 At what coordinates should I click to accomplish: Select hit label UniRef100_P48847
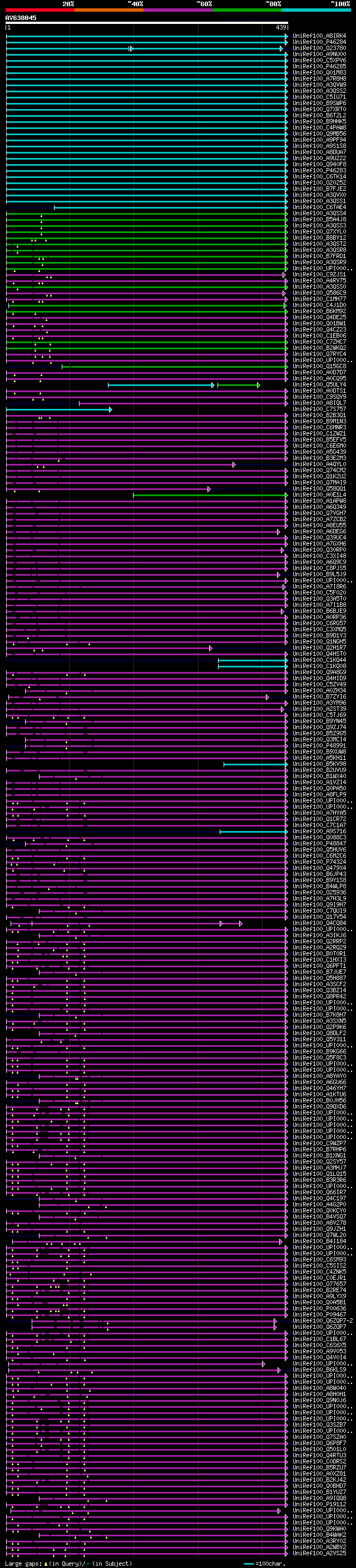[x=319, y=844]
